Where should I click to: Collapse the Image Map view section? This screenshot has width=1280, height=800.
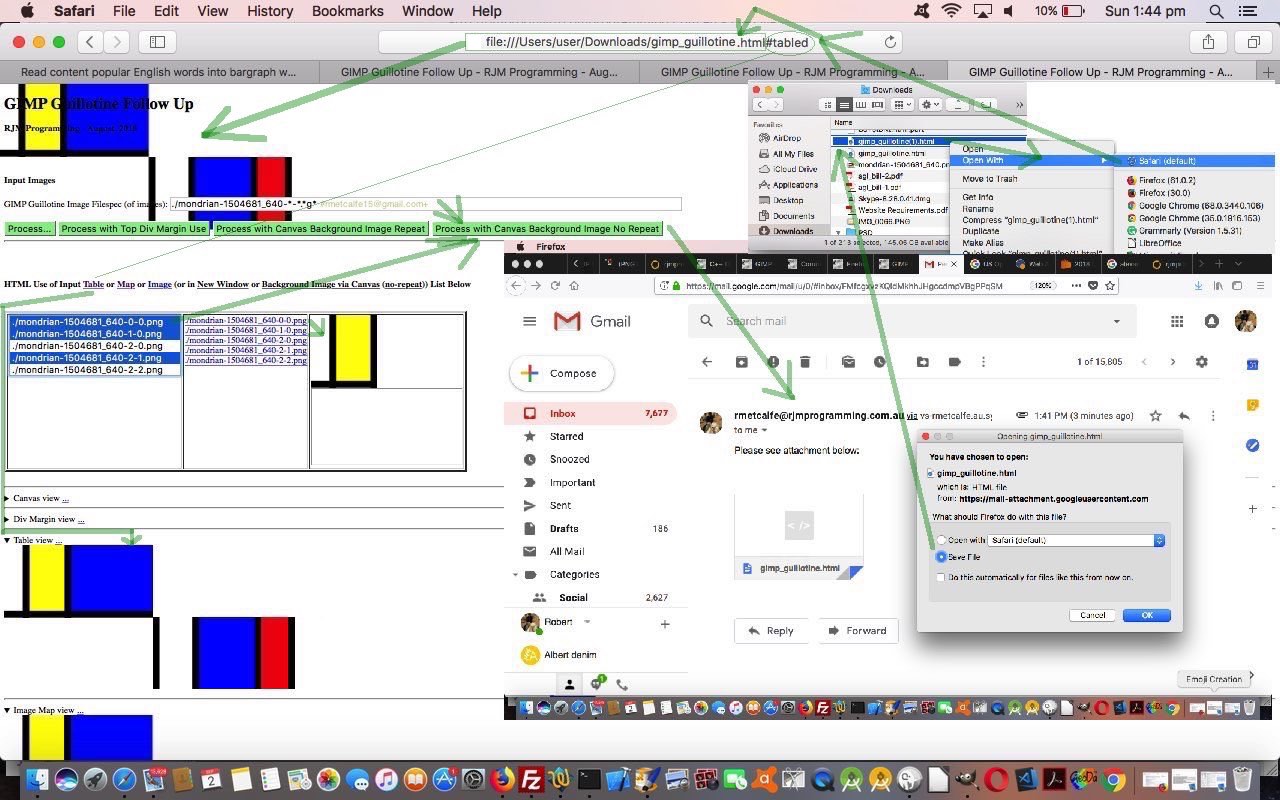pyautogui.click(x=7, y=710)
